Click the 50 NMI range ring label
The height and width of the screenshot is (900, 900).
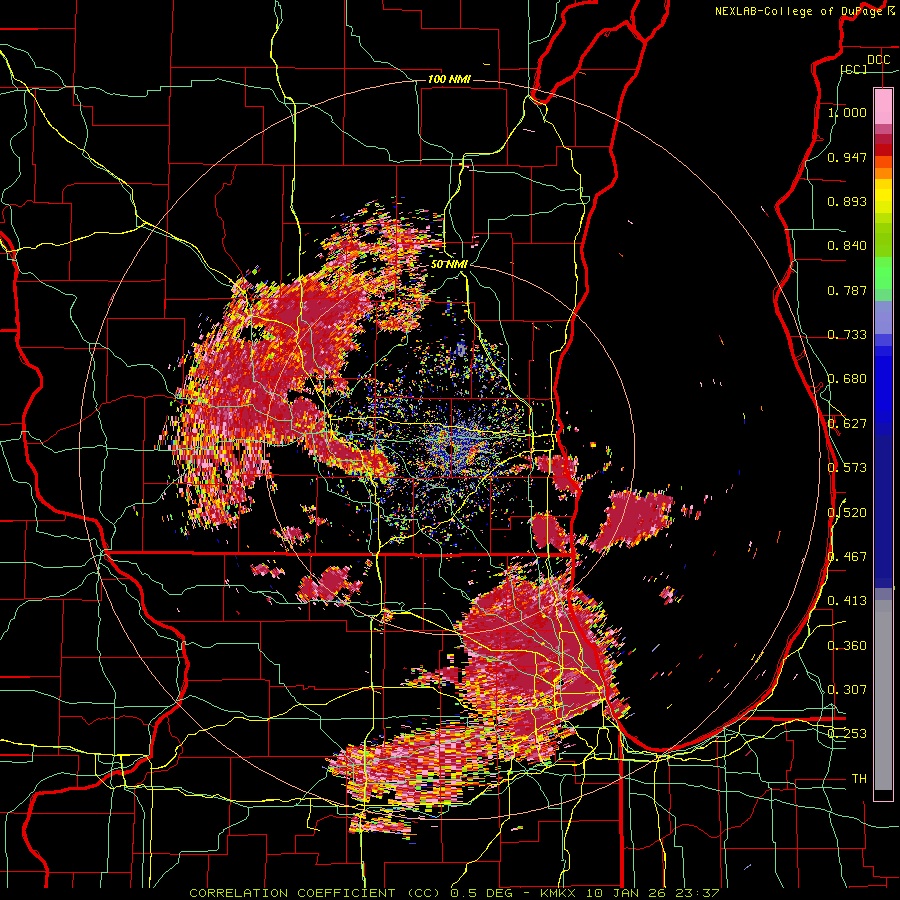point(449,264)
